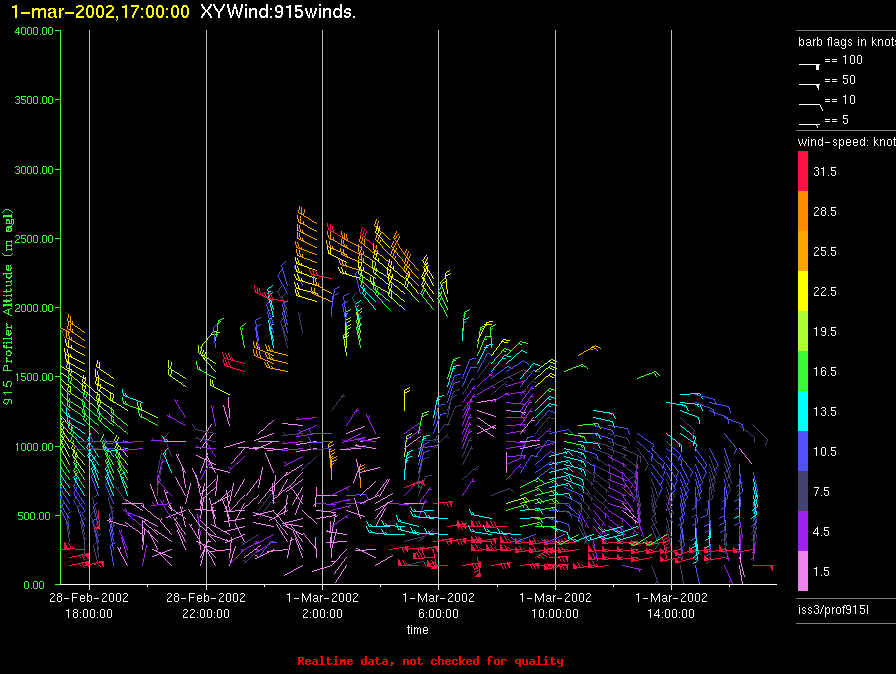Select the 1-Mar-2002 10:00:00 time marker
The width and height of the screenshot is (896, 674).
(x=555, y=605)
